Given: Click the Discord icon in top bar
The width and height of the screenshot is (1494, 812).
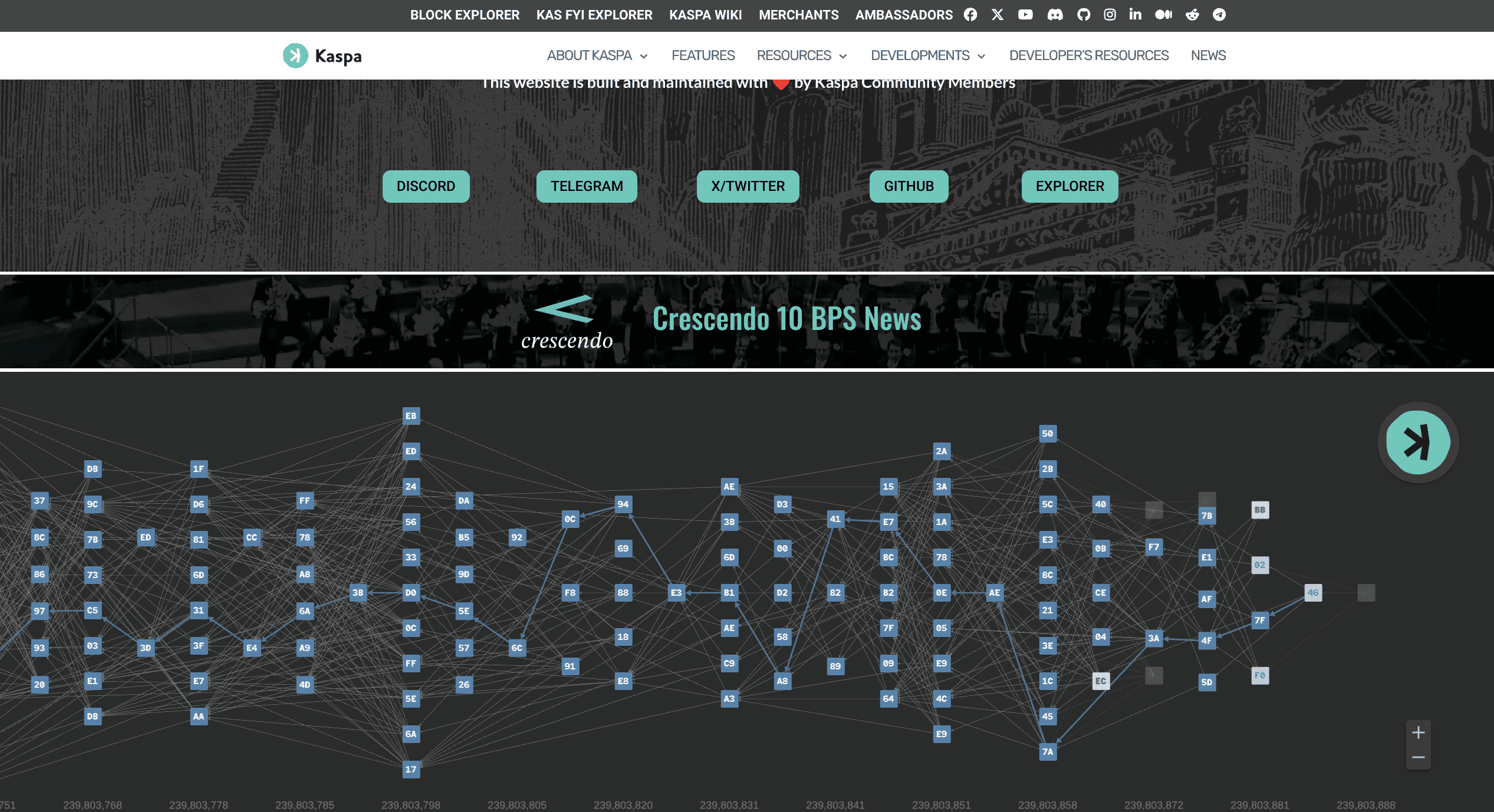Looking at the screenshot, I should pyautogui.click(x=1055, y=15).
